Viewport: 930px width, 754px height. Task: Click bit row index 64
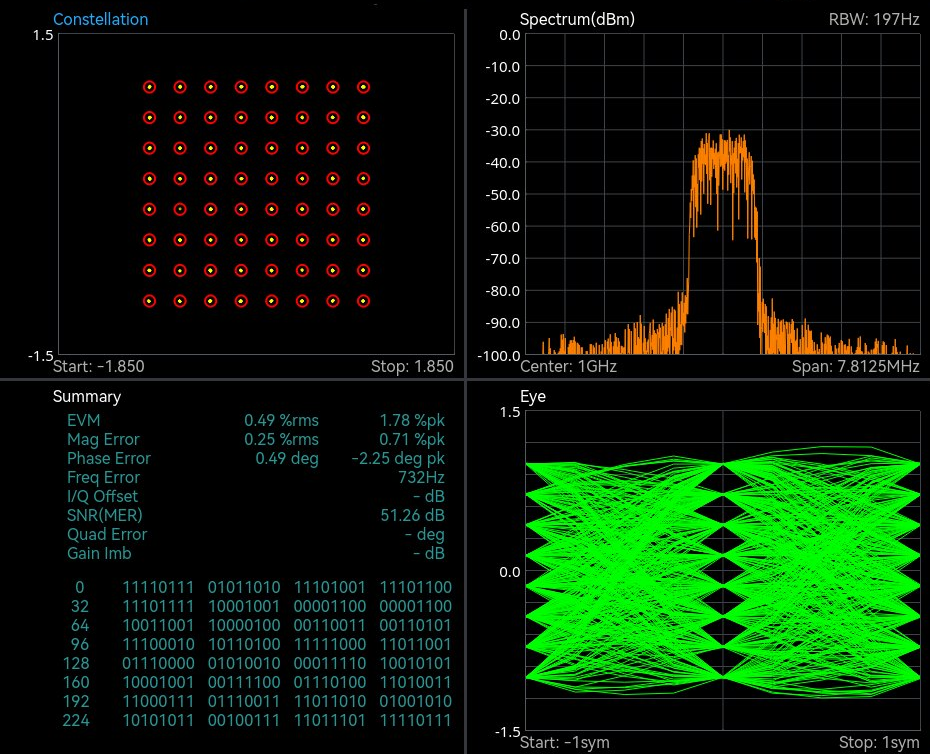(79, 625)
